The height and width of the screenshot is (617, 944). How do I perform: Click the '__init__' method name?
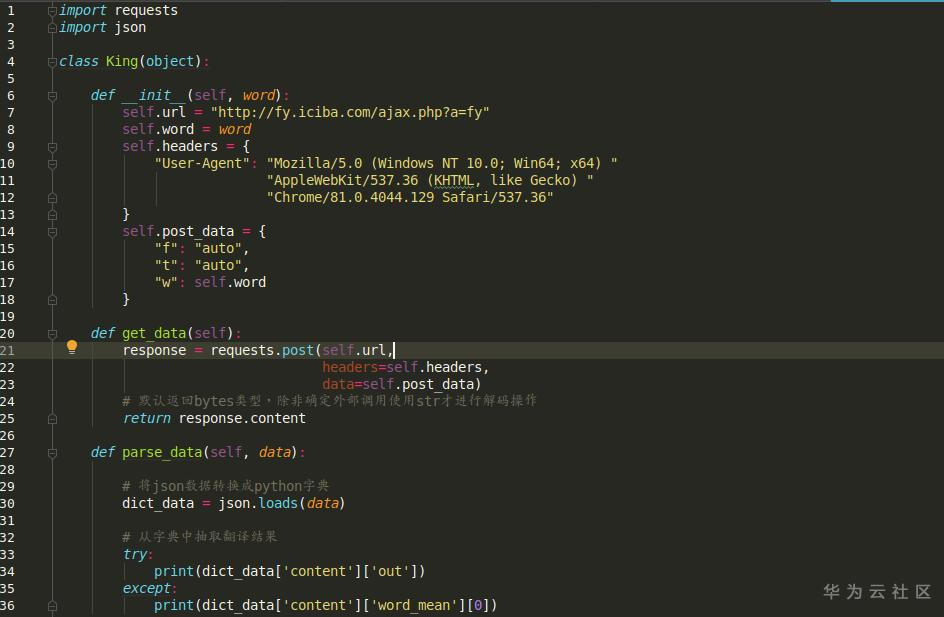point(155,95)
